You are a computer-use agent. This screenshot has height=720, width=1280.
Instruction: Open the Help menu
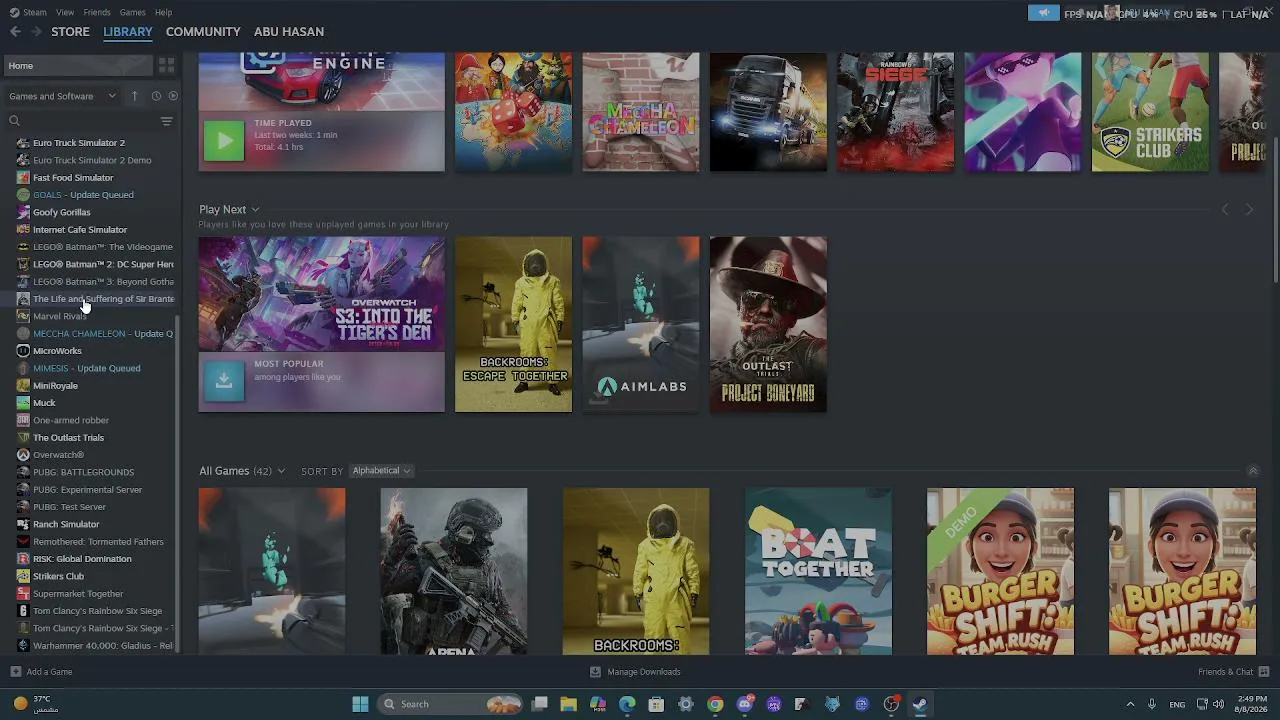coord(164,12)
